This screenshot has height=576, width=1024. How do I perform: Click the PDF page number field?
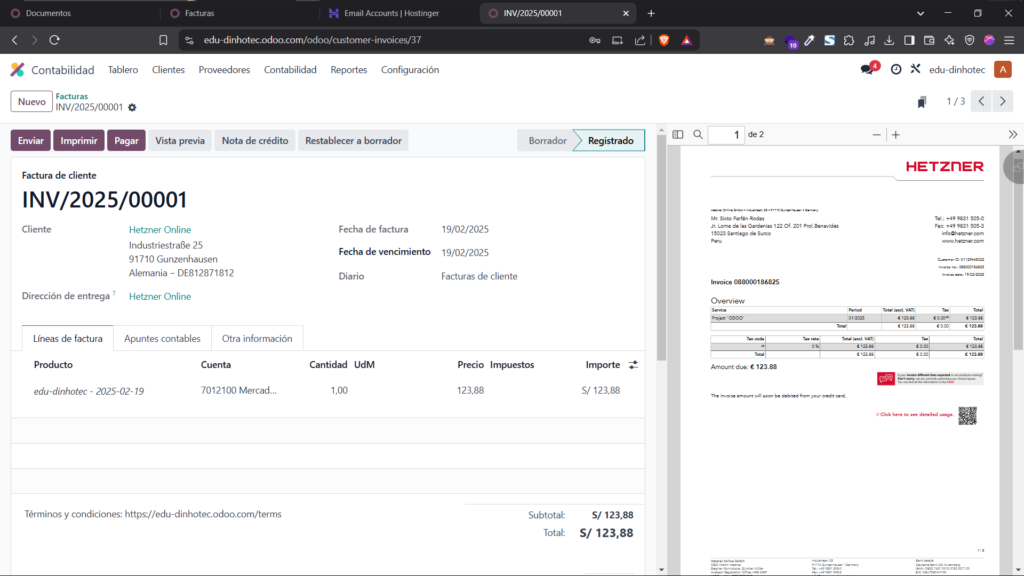pyautogui.click(x=726, y=135)
